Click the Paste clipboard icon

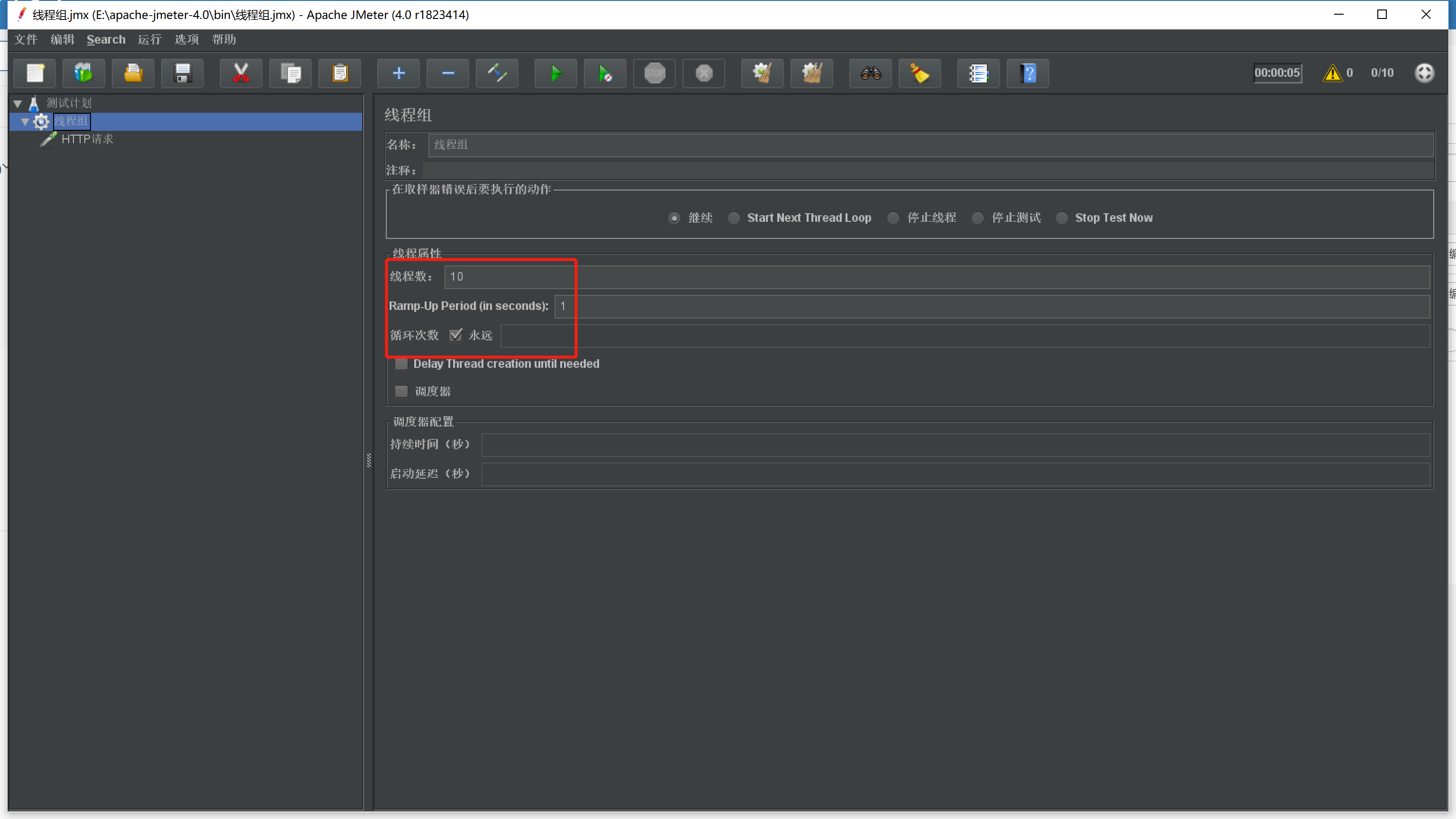[x=340, y=73]
